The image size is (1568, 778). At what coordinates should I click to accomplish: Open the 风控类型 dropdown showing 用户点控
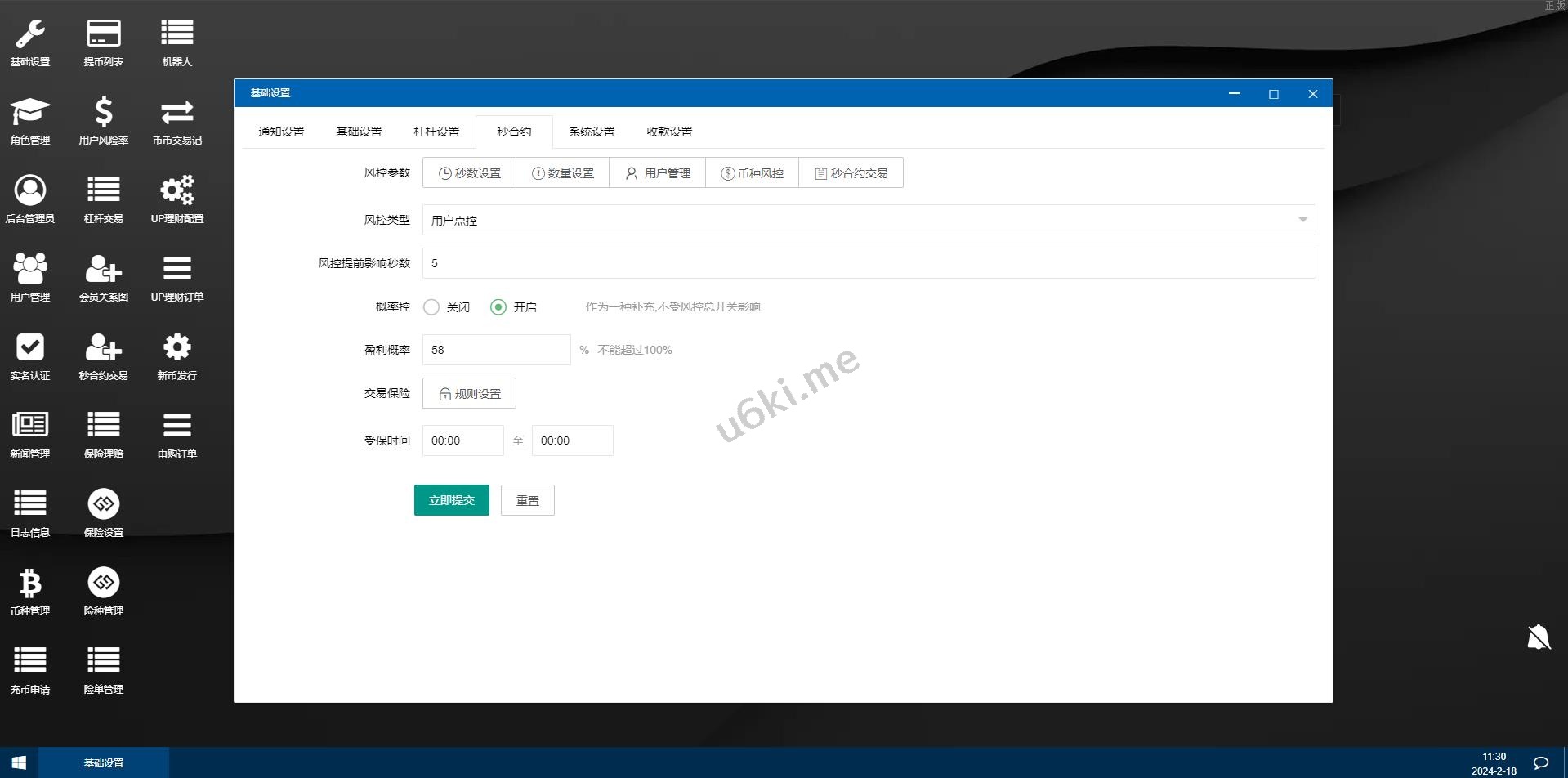[x=868, y=220]
